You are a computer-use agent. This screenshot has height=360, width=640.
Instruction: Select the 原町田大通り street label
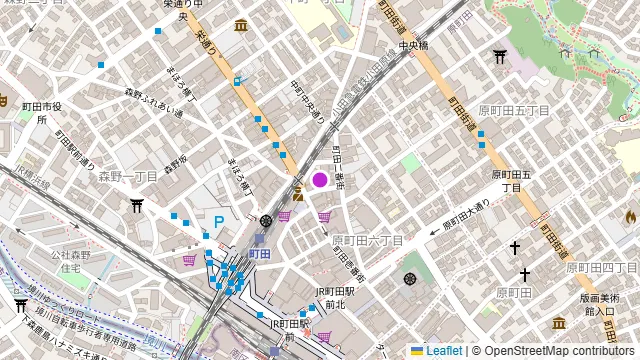tap(467, 214)
